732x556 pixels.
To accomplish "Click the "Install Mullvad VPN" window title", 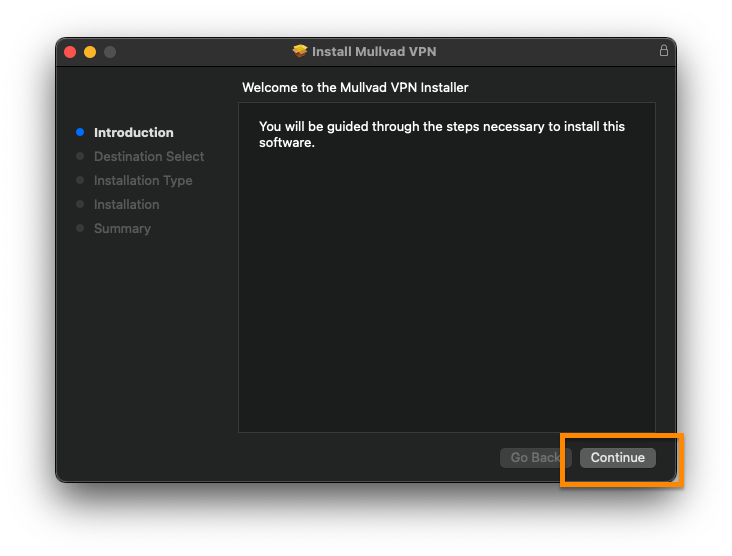I will pos(374,51).
